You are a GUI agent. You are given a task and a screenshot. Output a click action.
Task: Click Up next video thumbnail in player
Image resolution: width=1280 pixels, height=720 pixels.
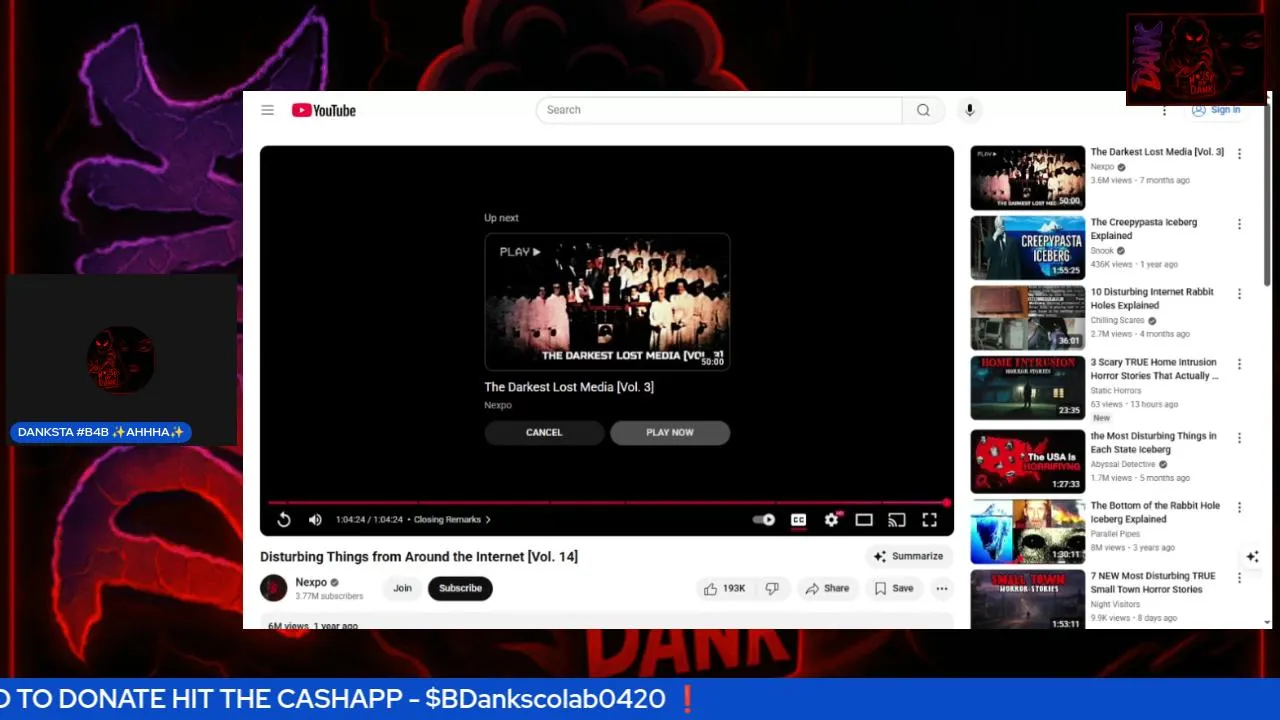coord(607,302)
